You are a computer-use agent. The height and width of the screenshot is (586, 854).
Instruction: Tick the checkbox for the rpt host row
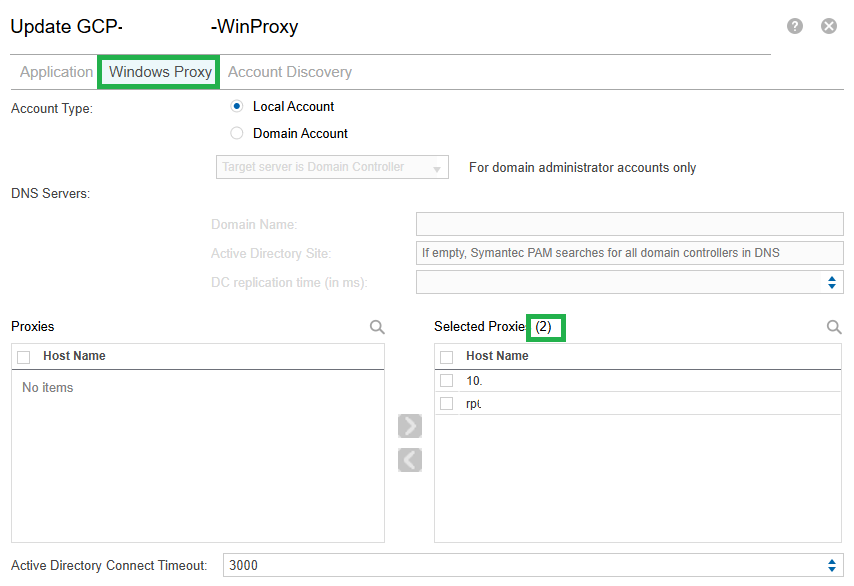pyautogui.click(x=447, y=404)
